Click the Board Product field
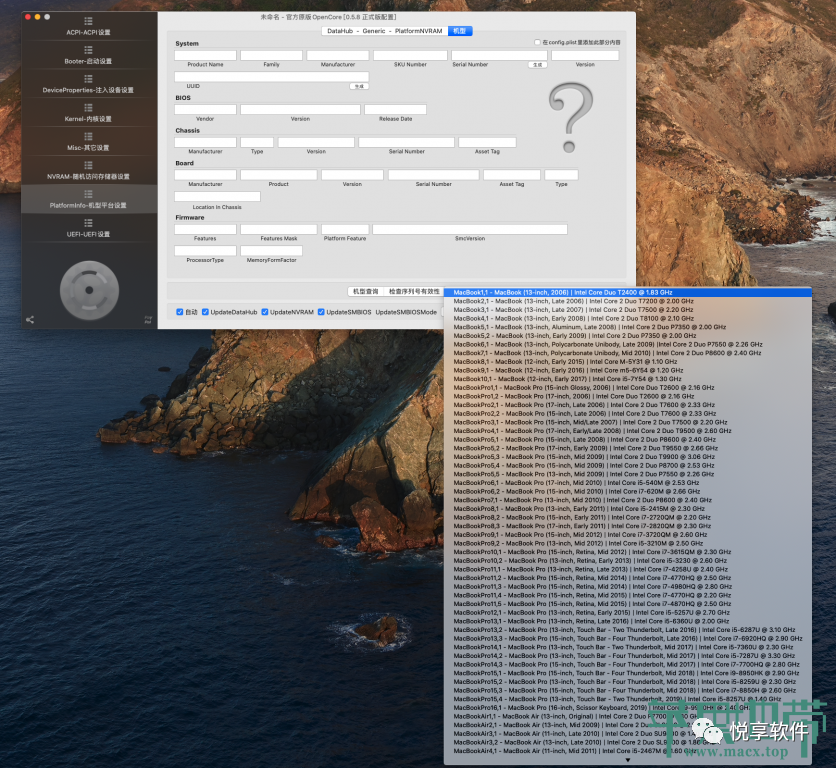This screenshot has height=768, width=836. [x=279, y=174]
